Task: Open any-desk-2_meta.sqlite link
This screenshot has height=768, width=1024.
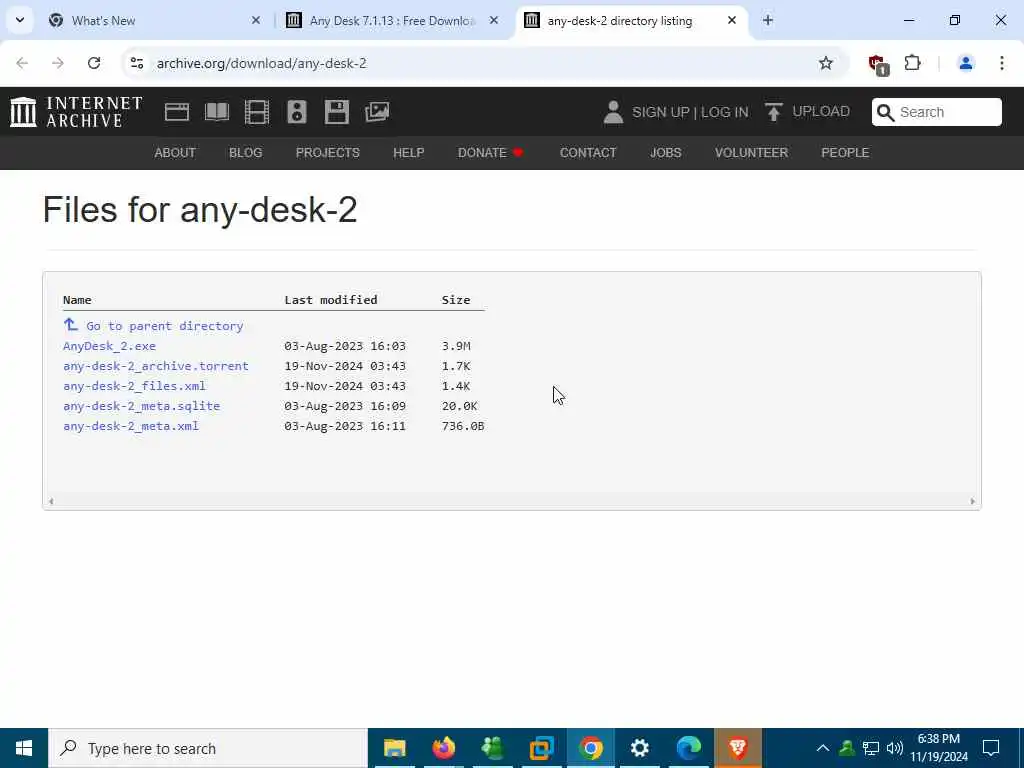Action: [141, 406]
